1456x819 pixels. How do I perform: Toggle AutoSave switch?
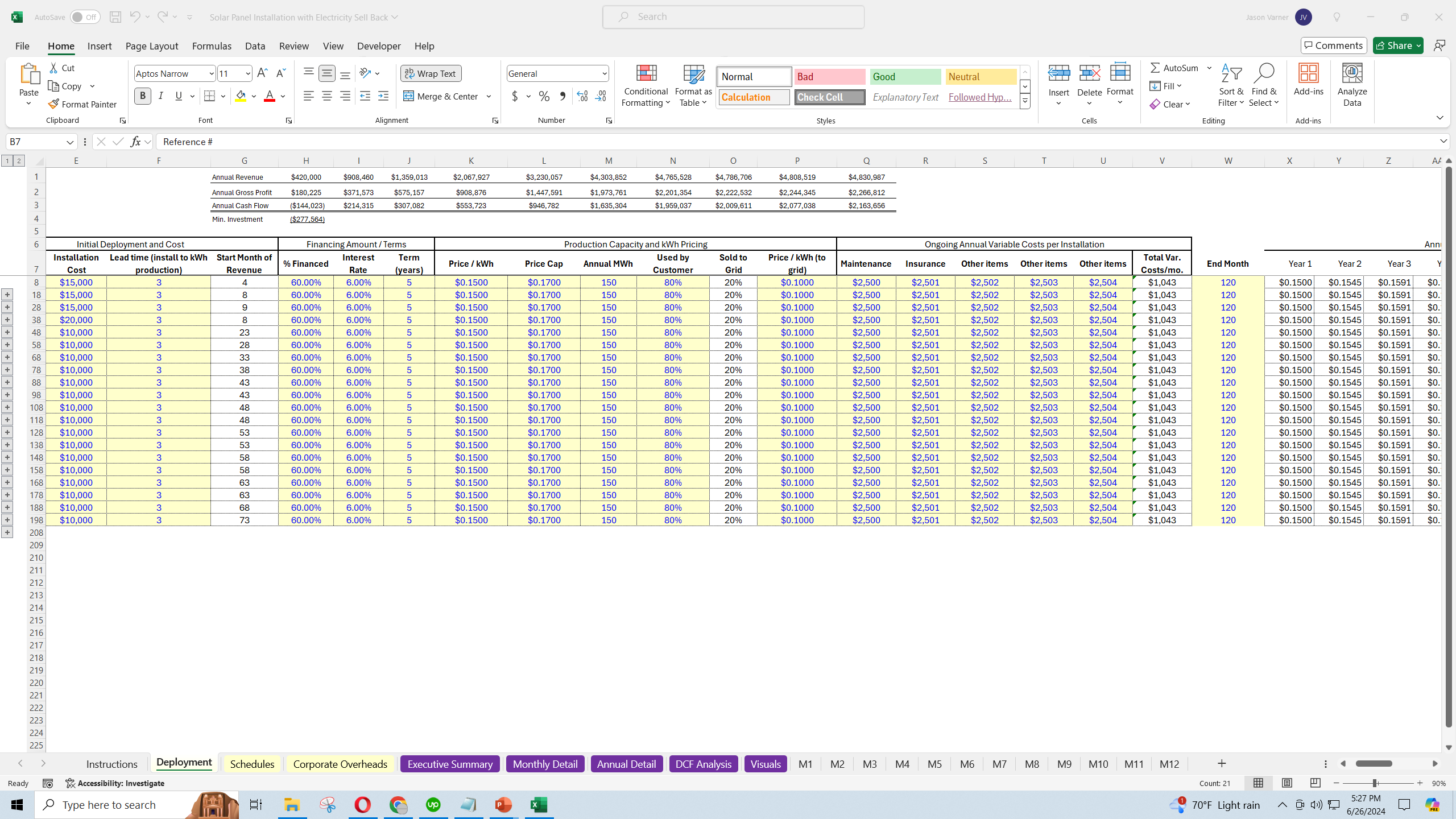click(85, 17)
